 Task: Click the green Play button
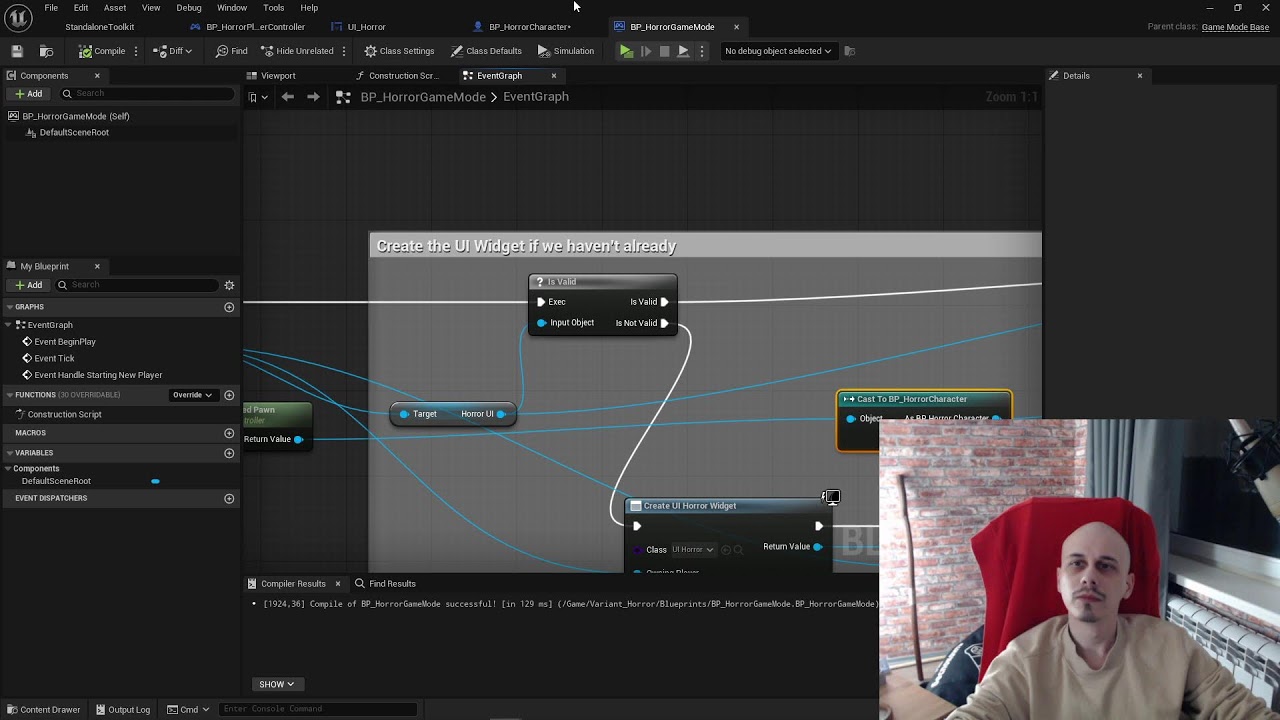coord(626,51)
